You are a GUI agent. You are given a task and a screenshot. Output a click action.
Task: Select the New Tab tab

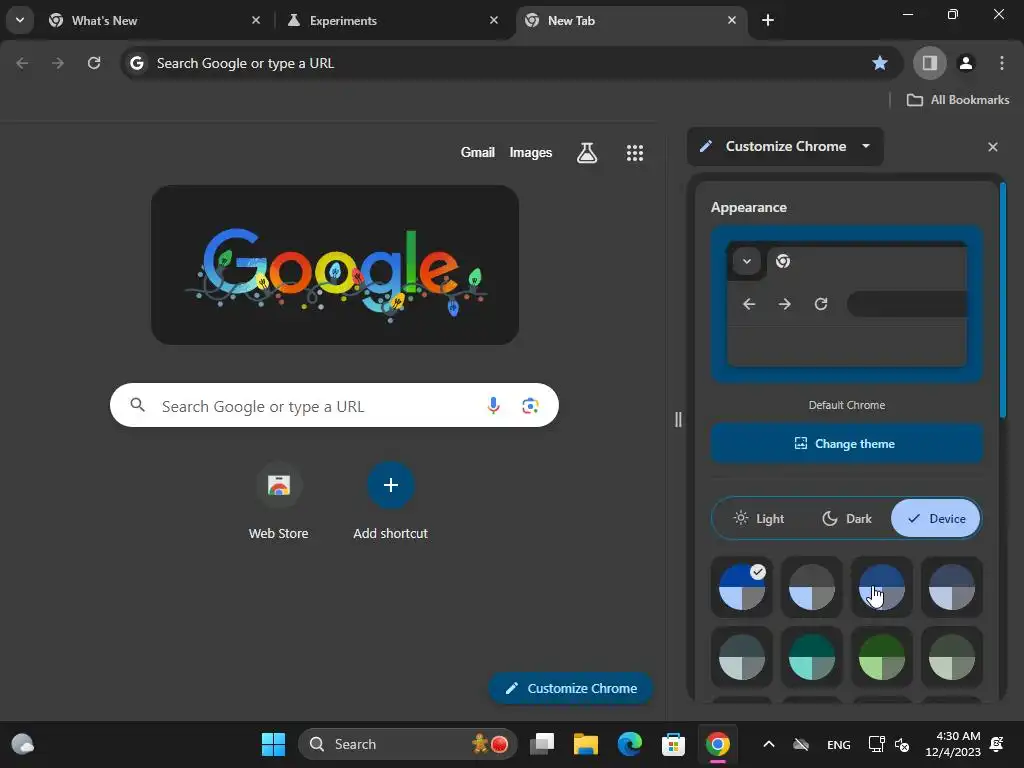pyautogui.click(x=632, y=20)
